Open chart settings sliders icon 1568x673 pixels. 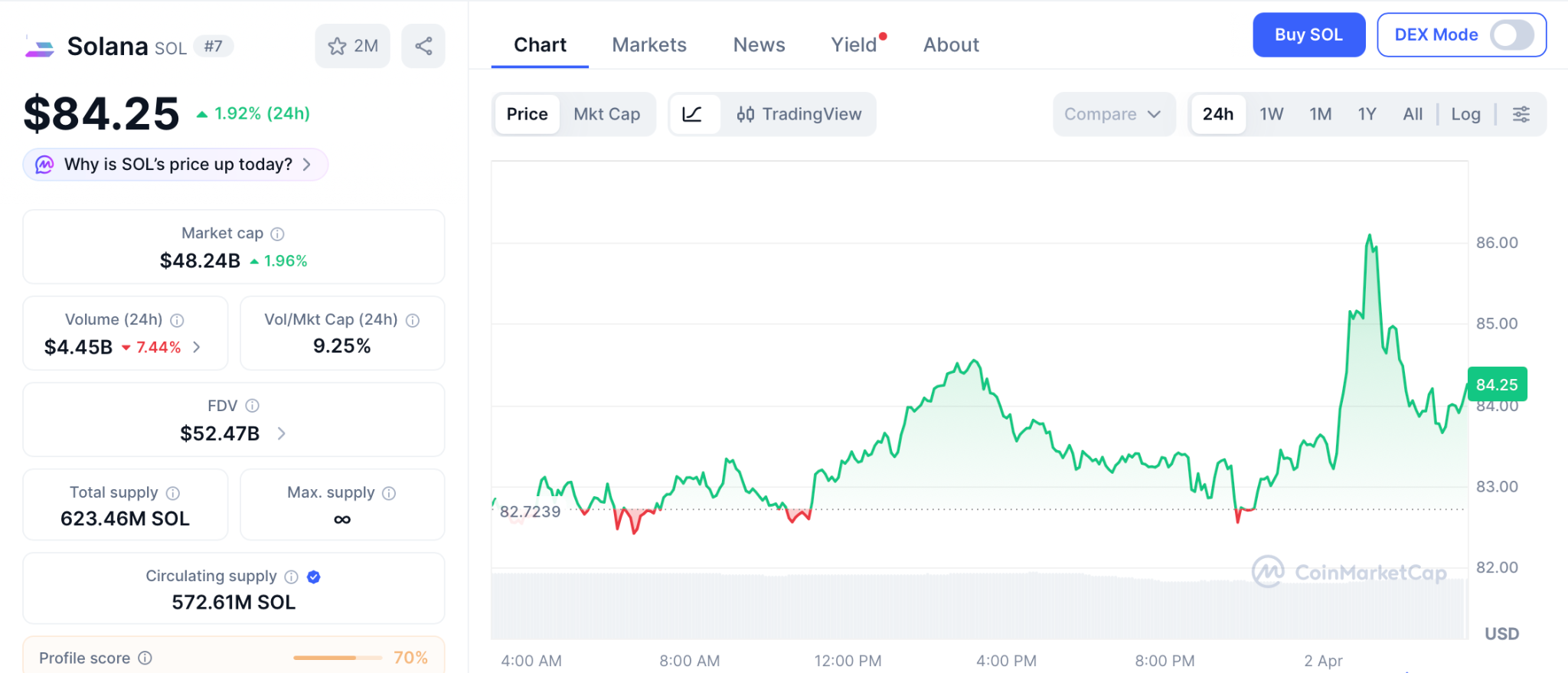click(1521, 114)
